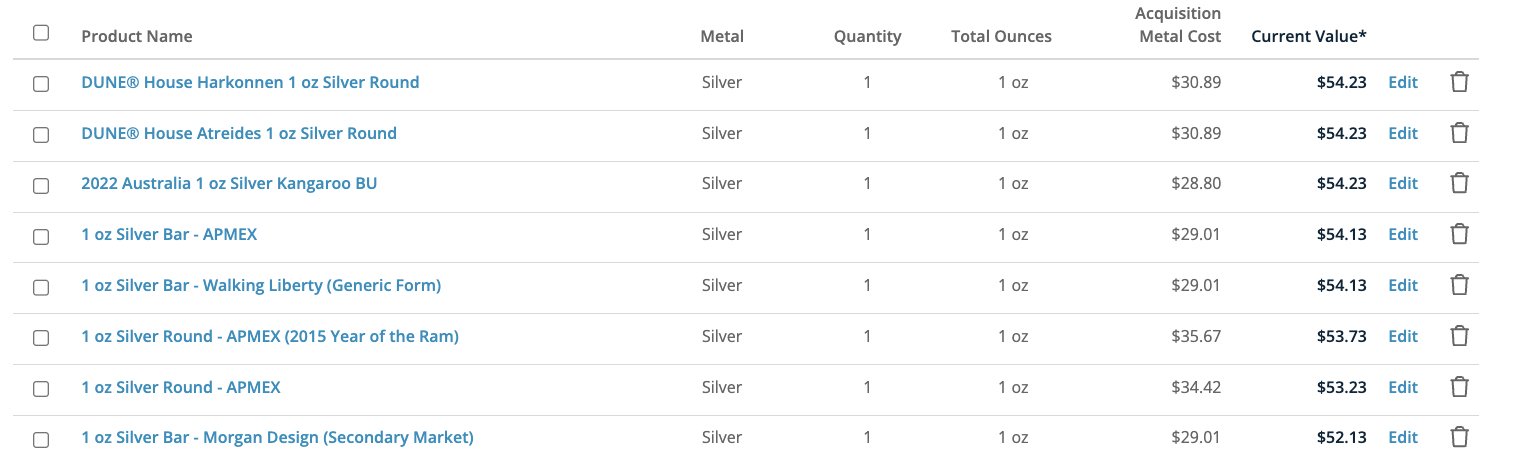Select the DUNE House Harkonnen row checkbox
Screen dimensions: 1528x474
point(41,84)
